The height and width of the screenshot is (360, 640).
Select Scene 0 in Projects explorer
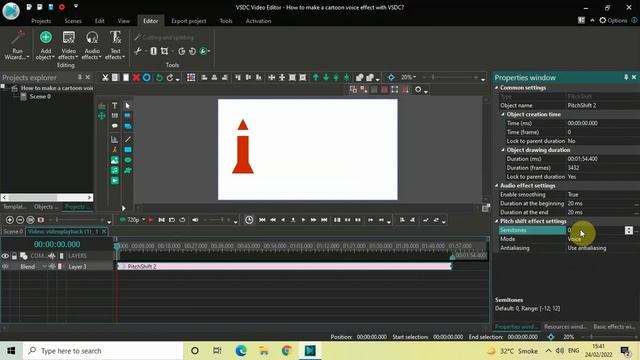tap(40, 97)
